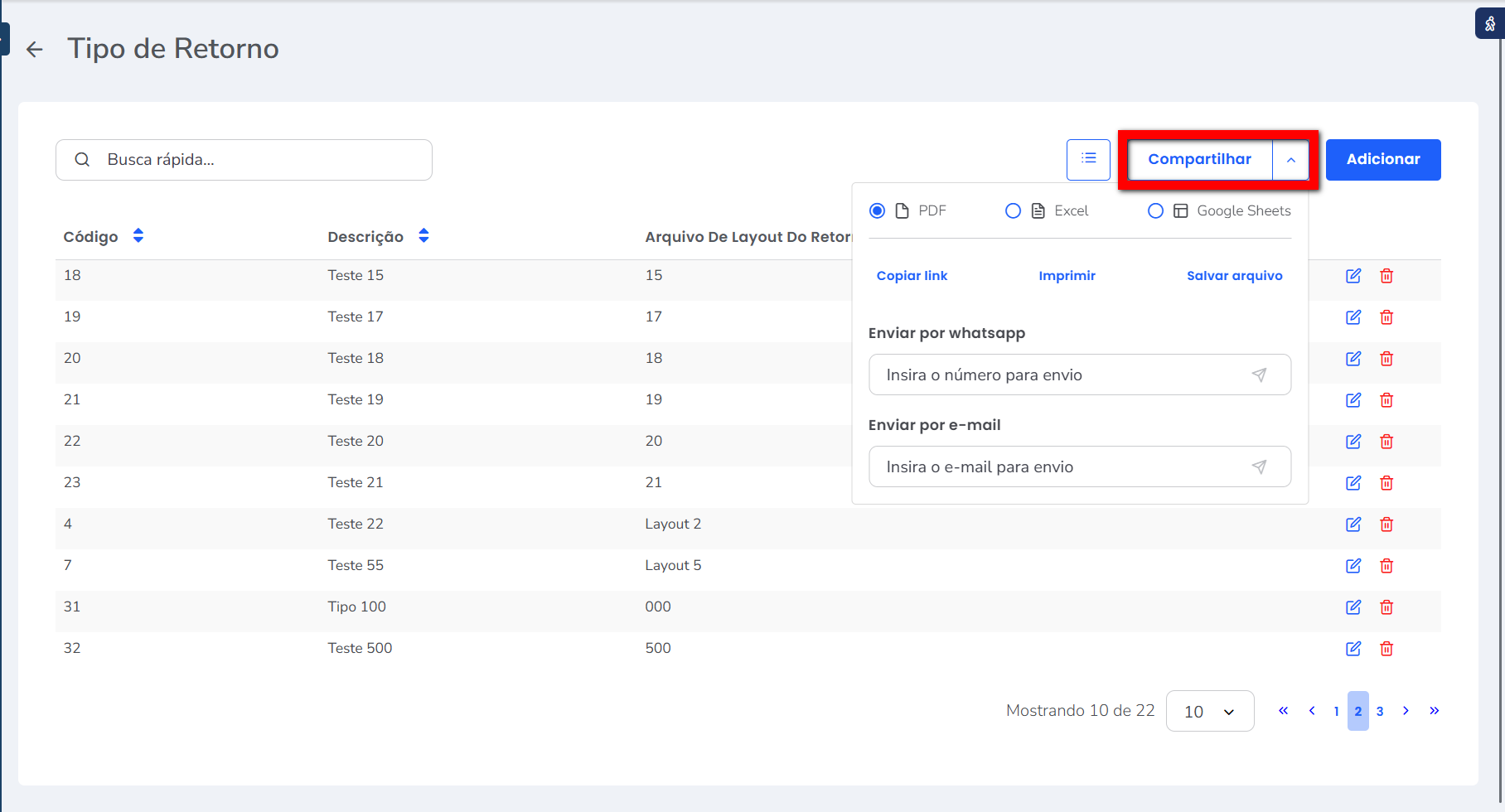The image size is (1505, 812).
Task: Go to the next page
Action: (x=1406, y=711)
